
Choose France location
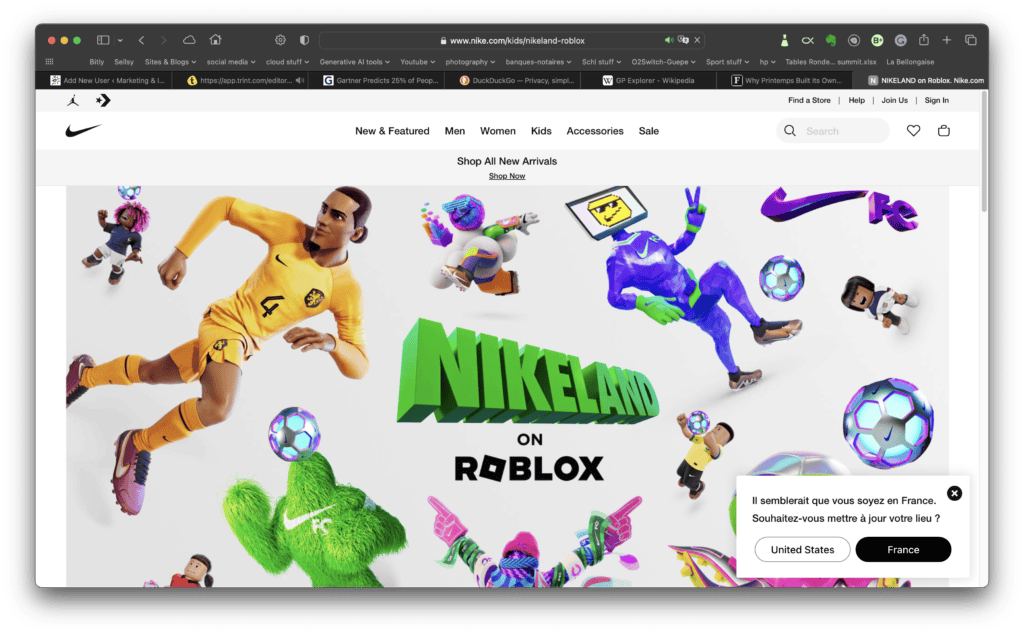click(903, 550)
